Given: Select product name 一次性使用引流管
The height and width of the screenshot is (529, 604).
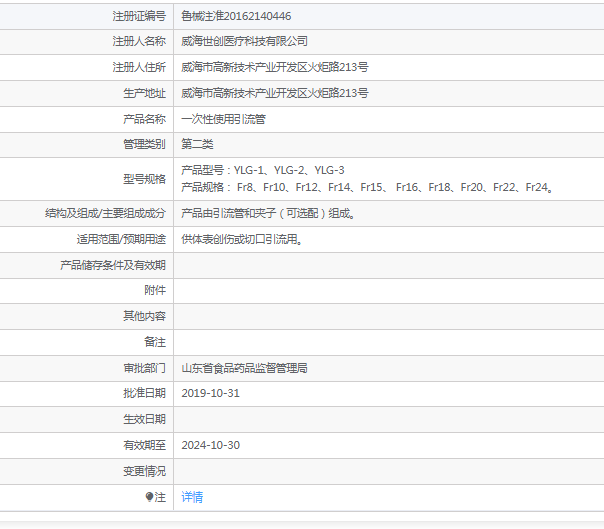Looking at the screenshot, I should pyautogui.click(x=223, y=119).
